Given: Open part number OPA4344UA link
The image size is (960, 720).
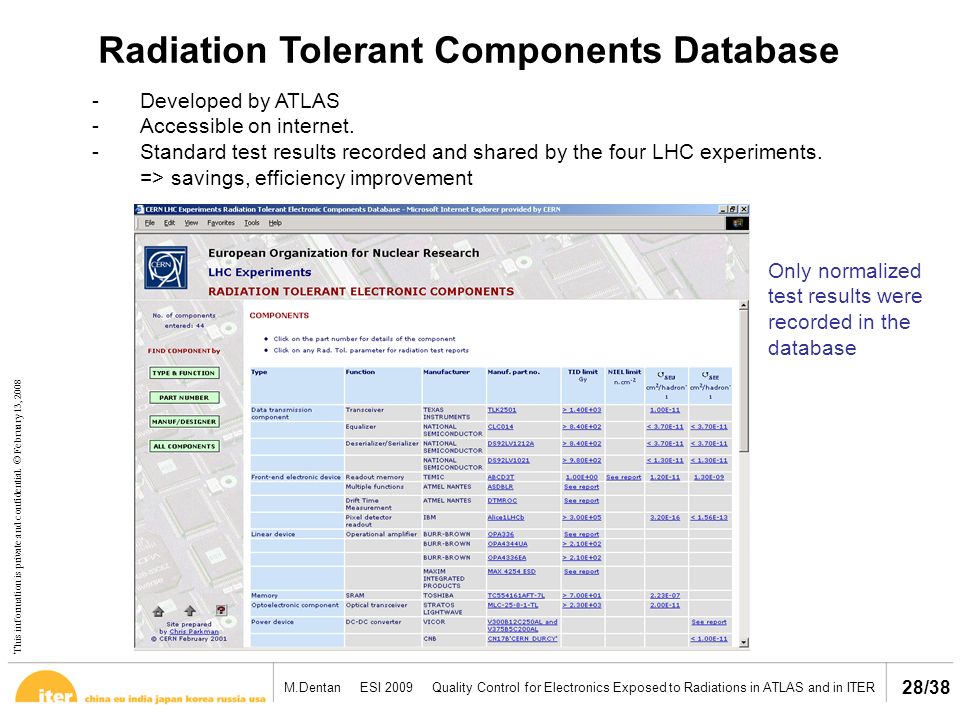Looking at the screenshot, I should tap(507, 544).
